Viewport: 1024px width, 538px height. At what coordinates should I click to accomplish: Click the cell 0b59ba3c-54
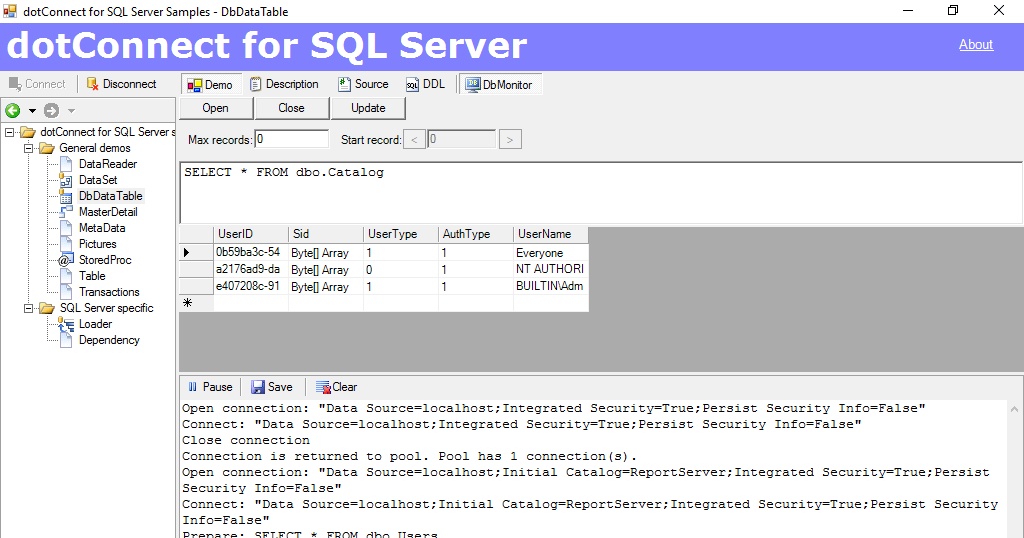[251, 252]
